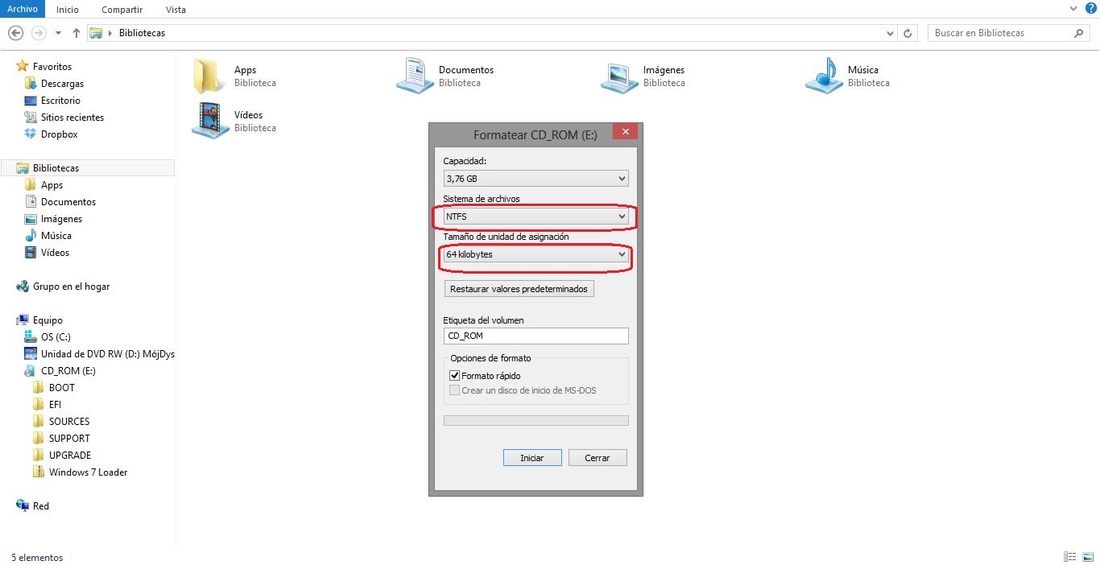Open the Archivo menu
The height and width of the screenshot is (565, 1100).
point(22,9)
